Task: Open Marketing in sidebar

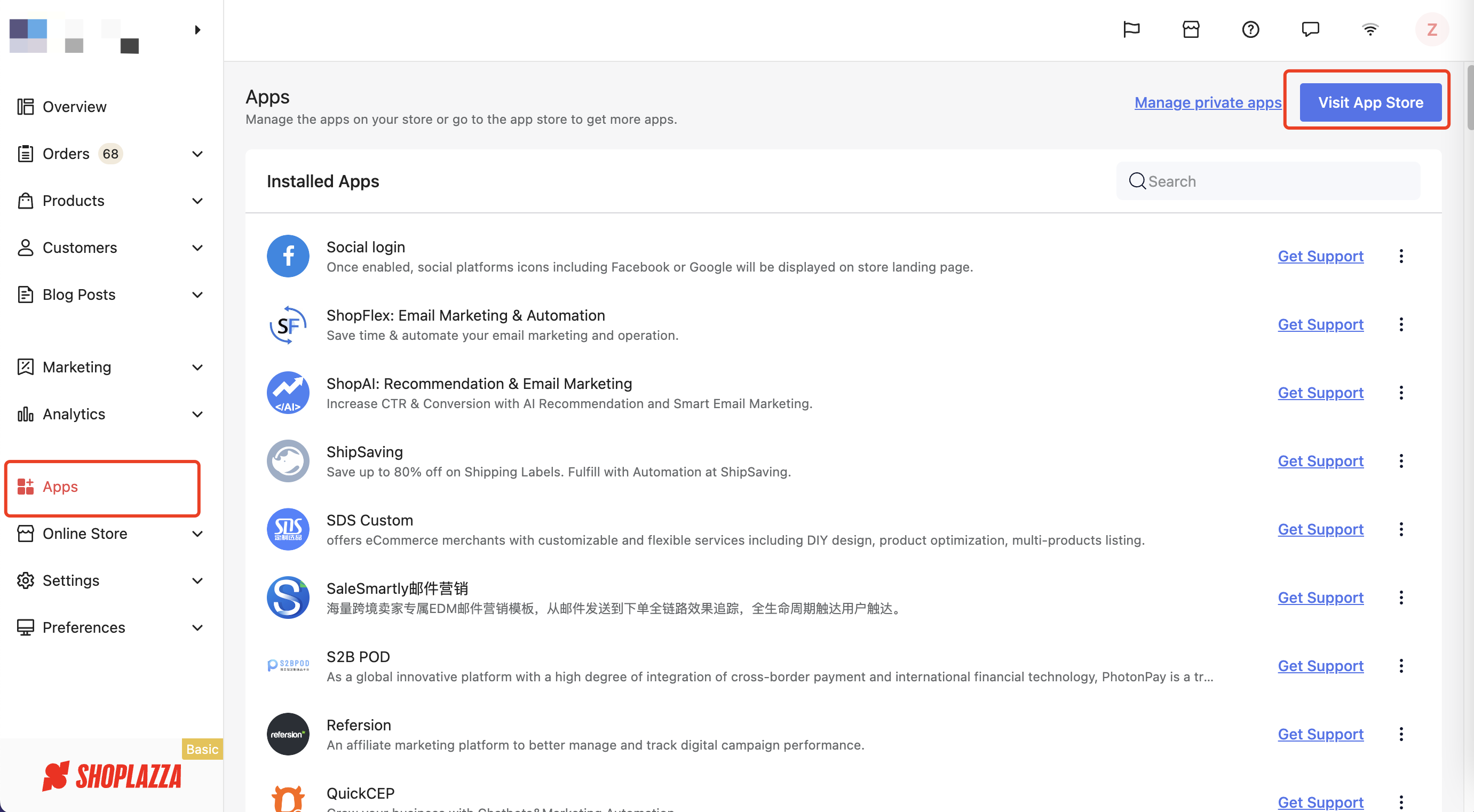Action: tap(64, 367)
